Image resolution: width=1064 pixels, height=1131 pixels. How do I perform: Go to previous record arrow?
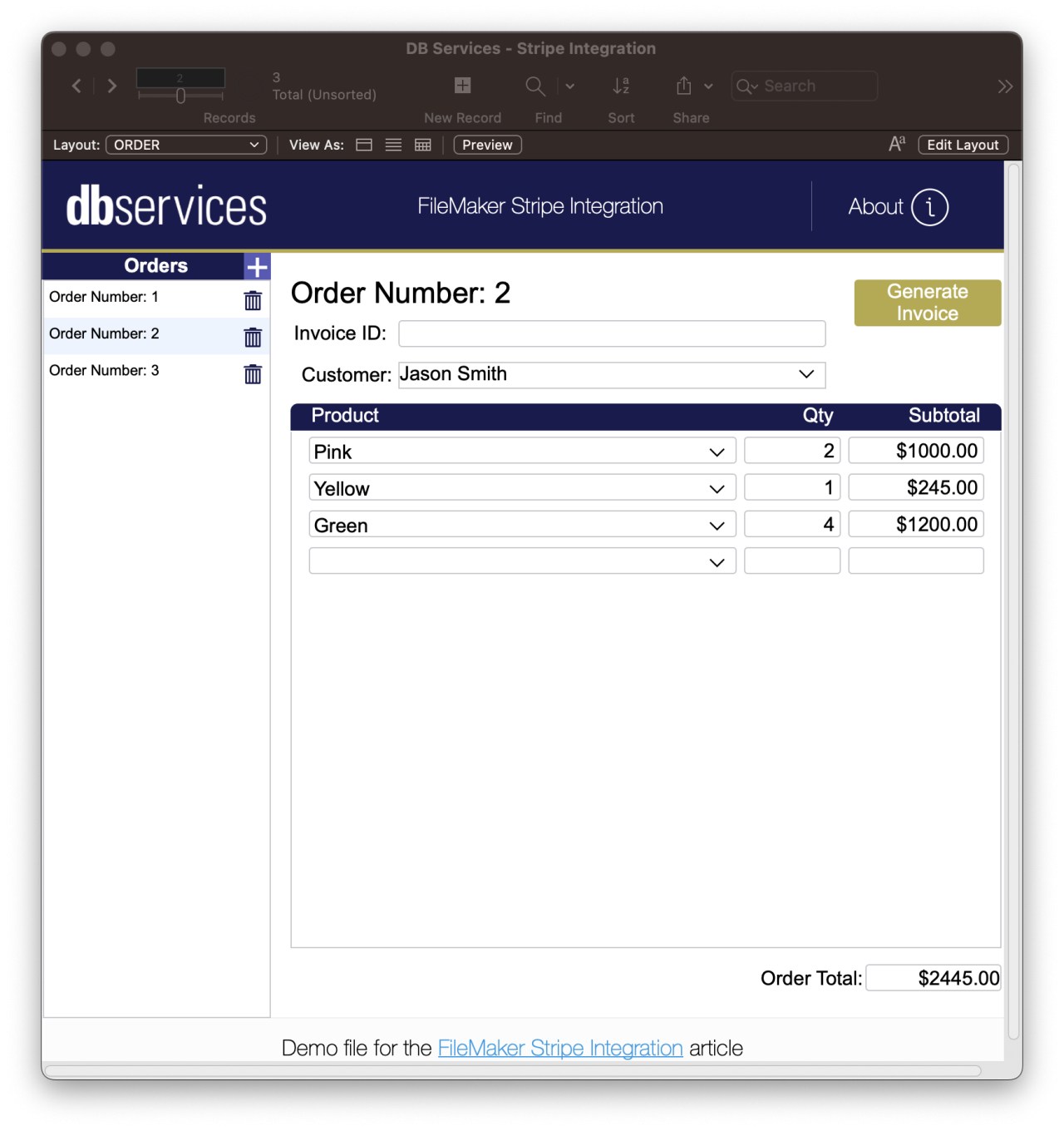(76, 86)
